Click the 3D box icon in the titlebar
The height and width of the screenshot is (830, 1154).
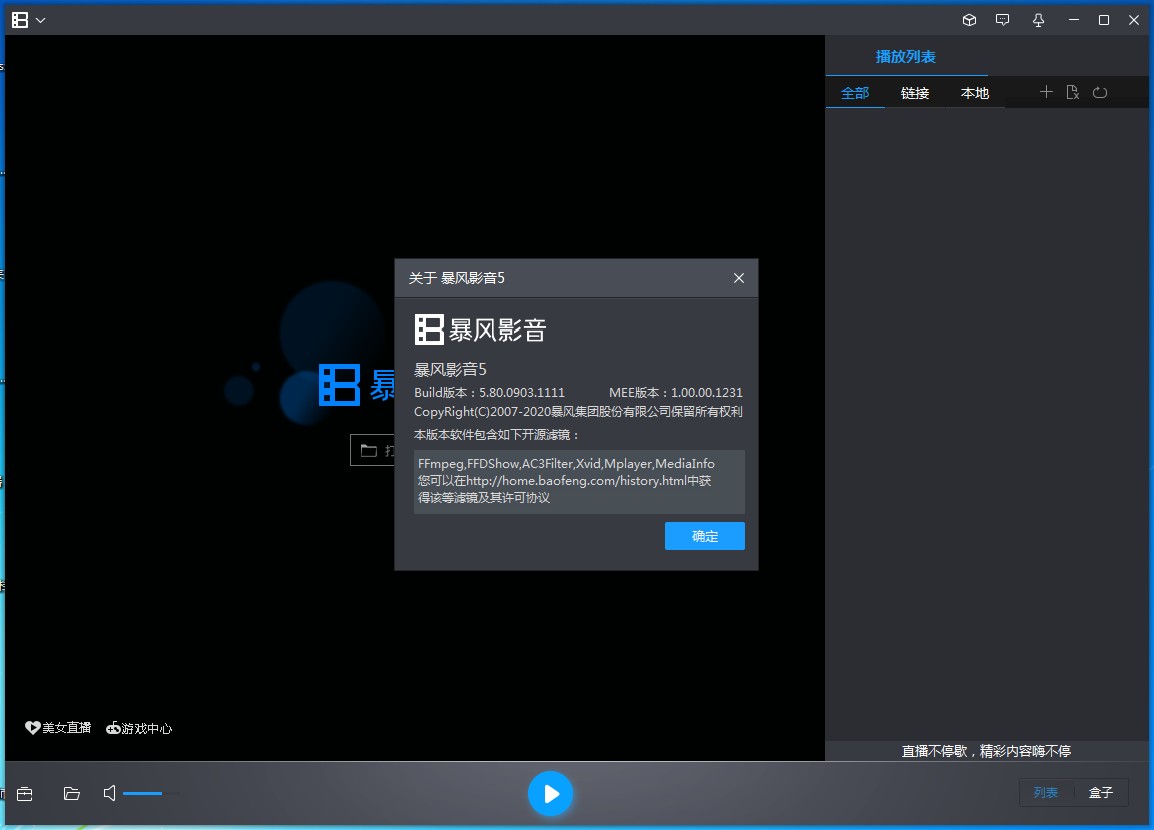(967, 19)
